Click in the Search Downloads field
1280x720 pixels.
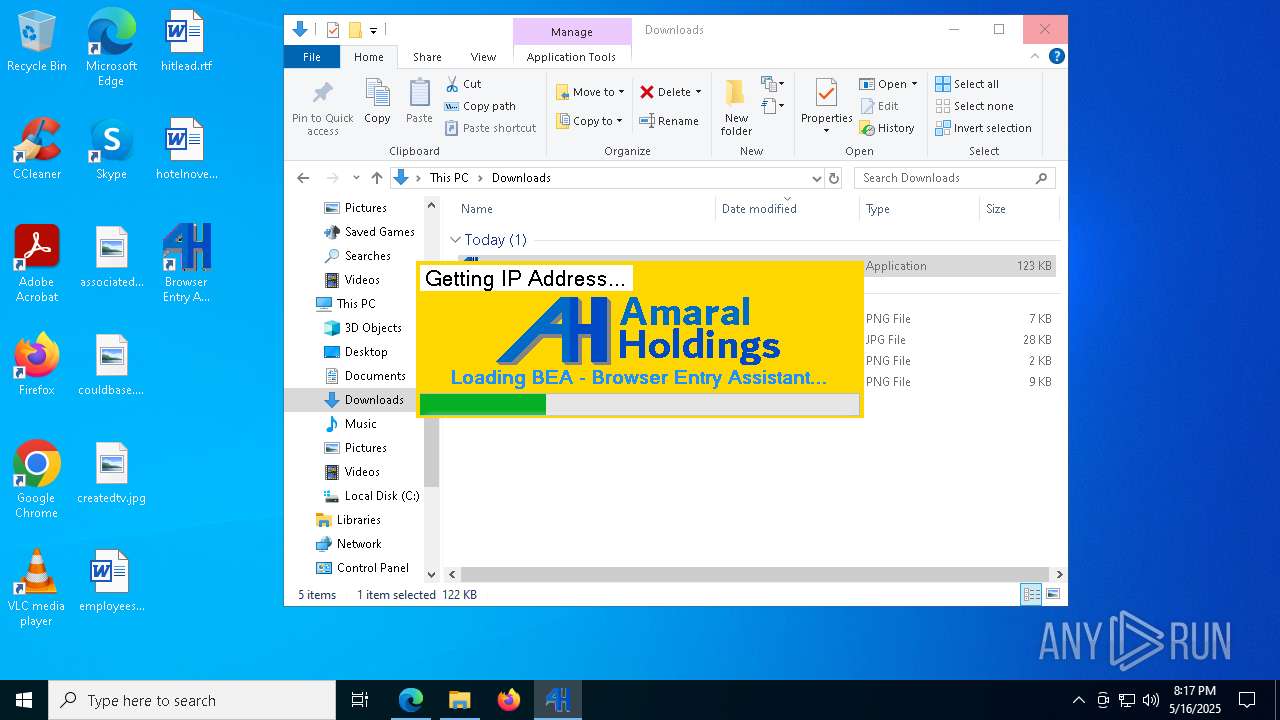pyautogui.click(x=955, y=178)
